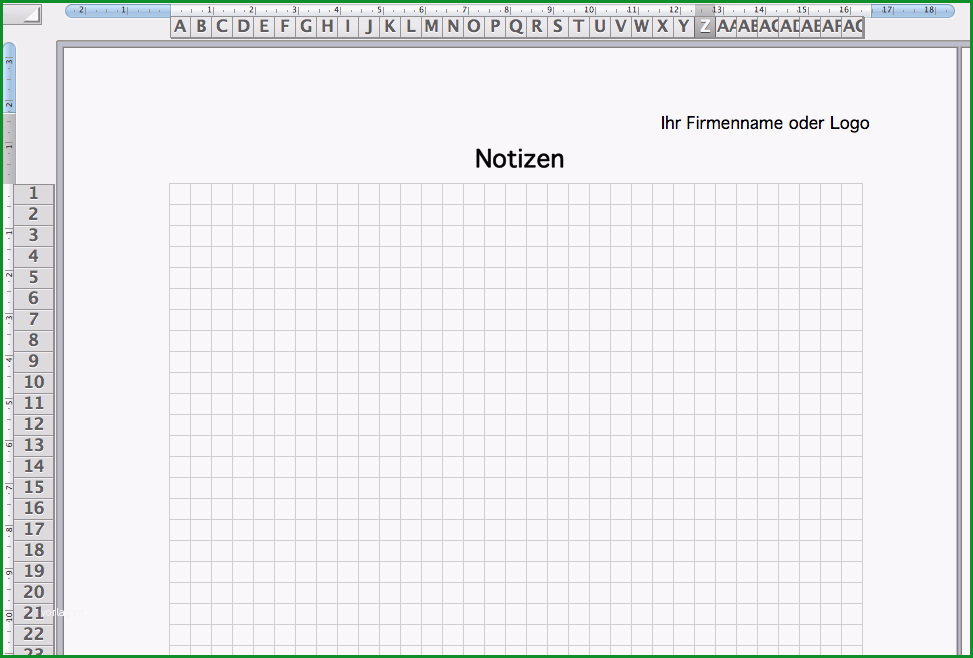Screen dimensions: 973x658
Task: Select row 5 header
Action: pos(34,277)
